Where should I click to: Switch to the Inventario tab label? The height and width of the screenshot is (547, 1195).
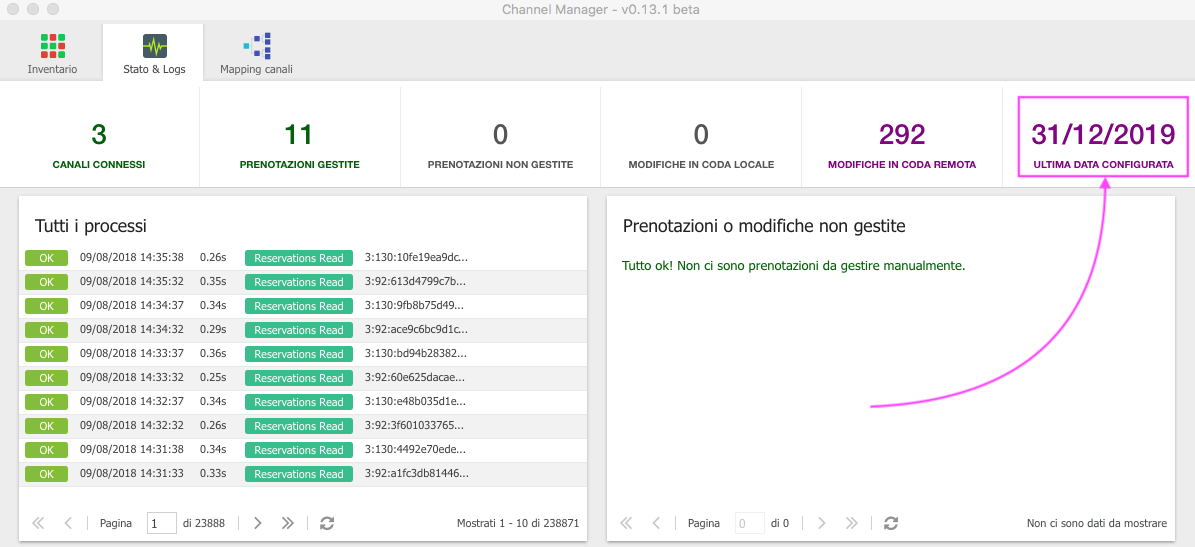point(53,69)
